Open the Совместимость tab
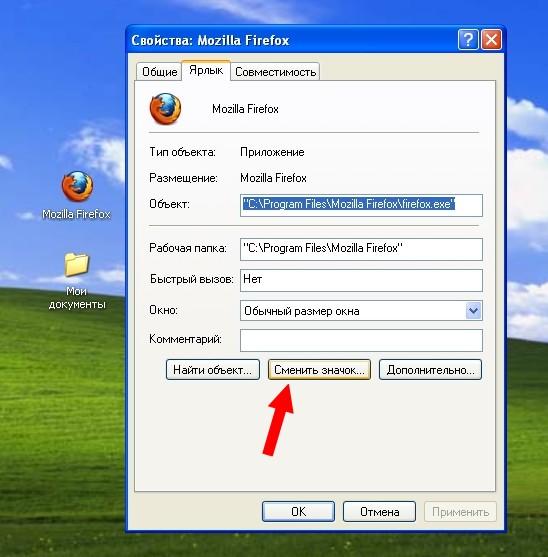 pos(275,72)
